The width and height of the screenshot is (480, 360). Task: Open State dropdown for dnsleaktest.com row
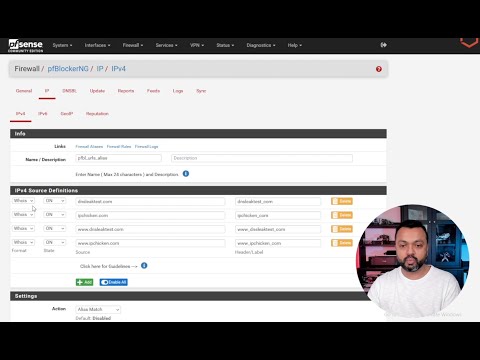pos(55,201)
